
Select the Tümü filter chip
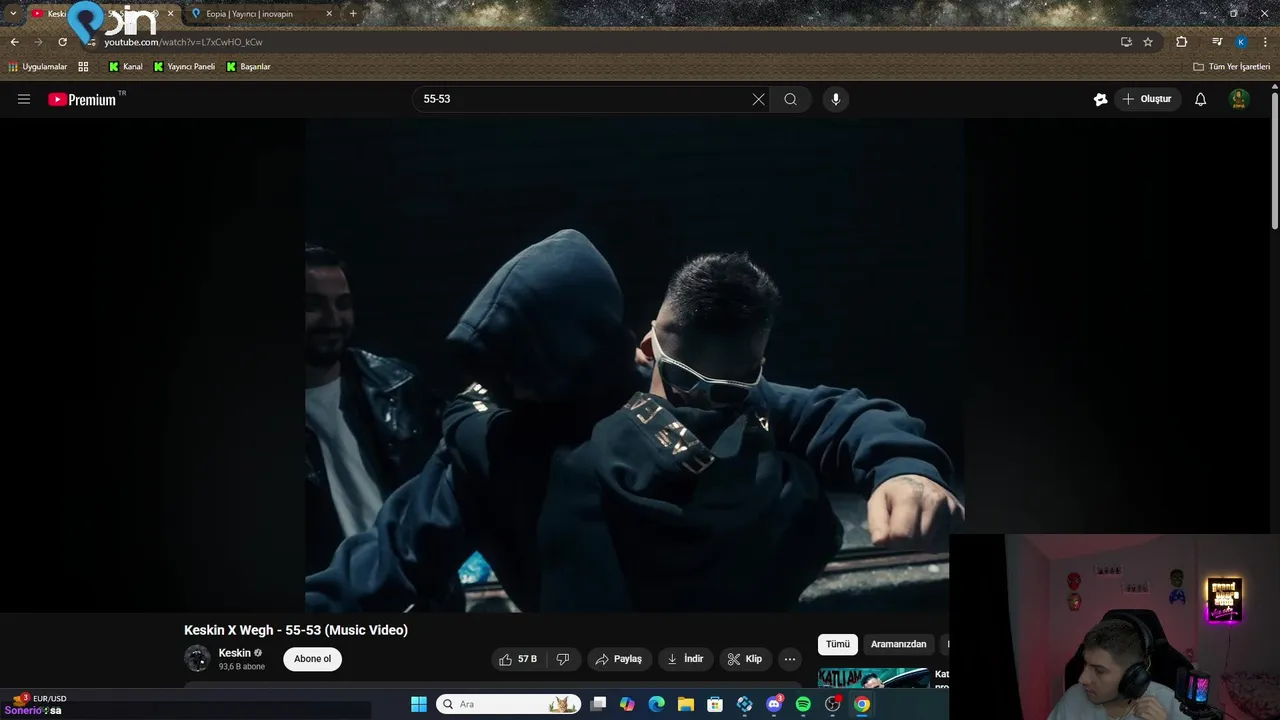point(837,644)
